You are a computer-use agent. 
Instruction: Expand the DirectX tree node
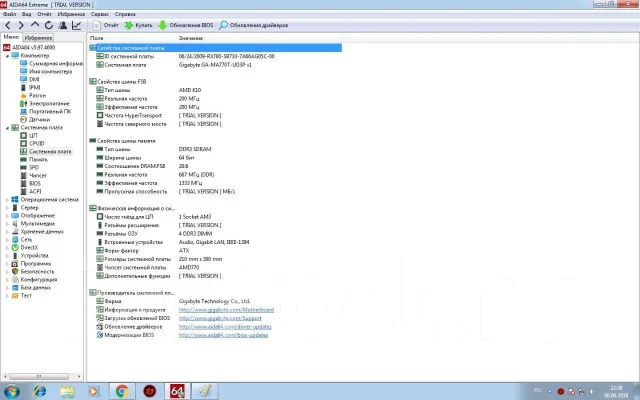click(x=7, y=248)
